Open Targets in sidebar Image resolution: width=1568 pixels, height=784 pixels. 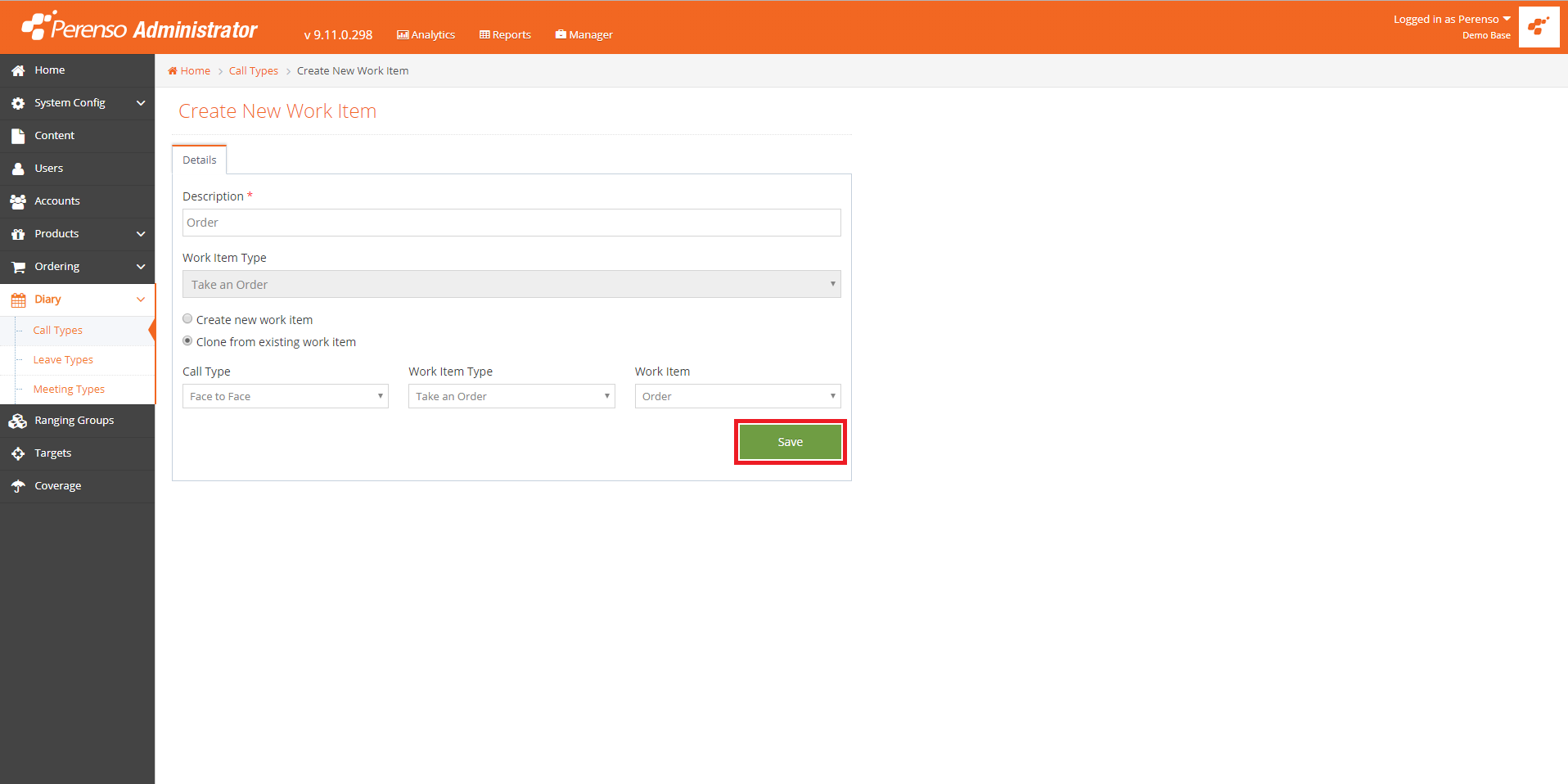click(x=77, y=453)
